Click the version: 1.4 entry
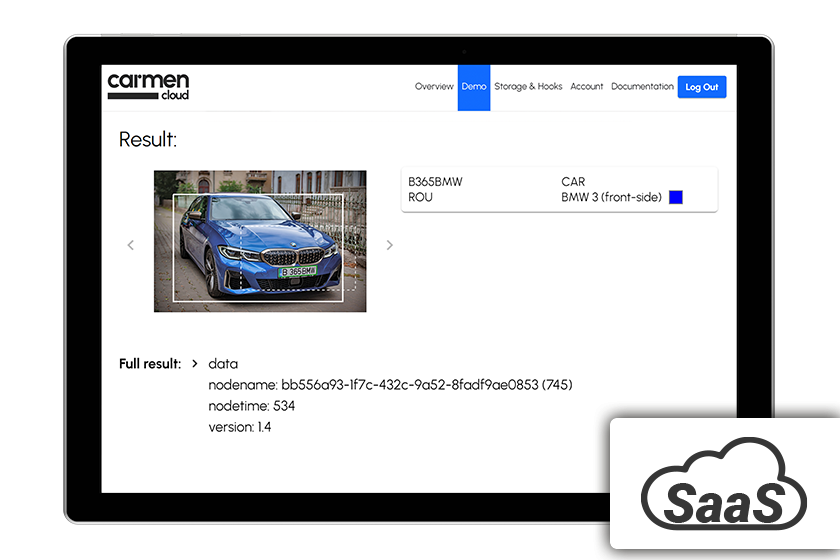 240,427
